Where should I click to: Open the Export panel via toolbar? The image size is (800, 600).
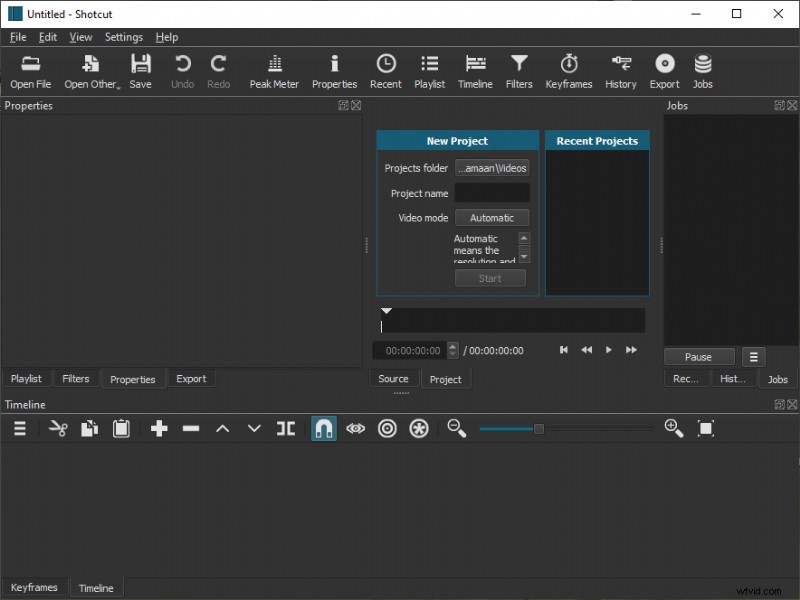(x=663, y=68)
